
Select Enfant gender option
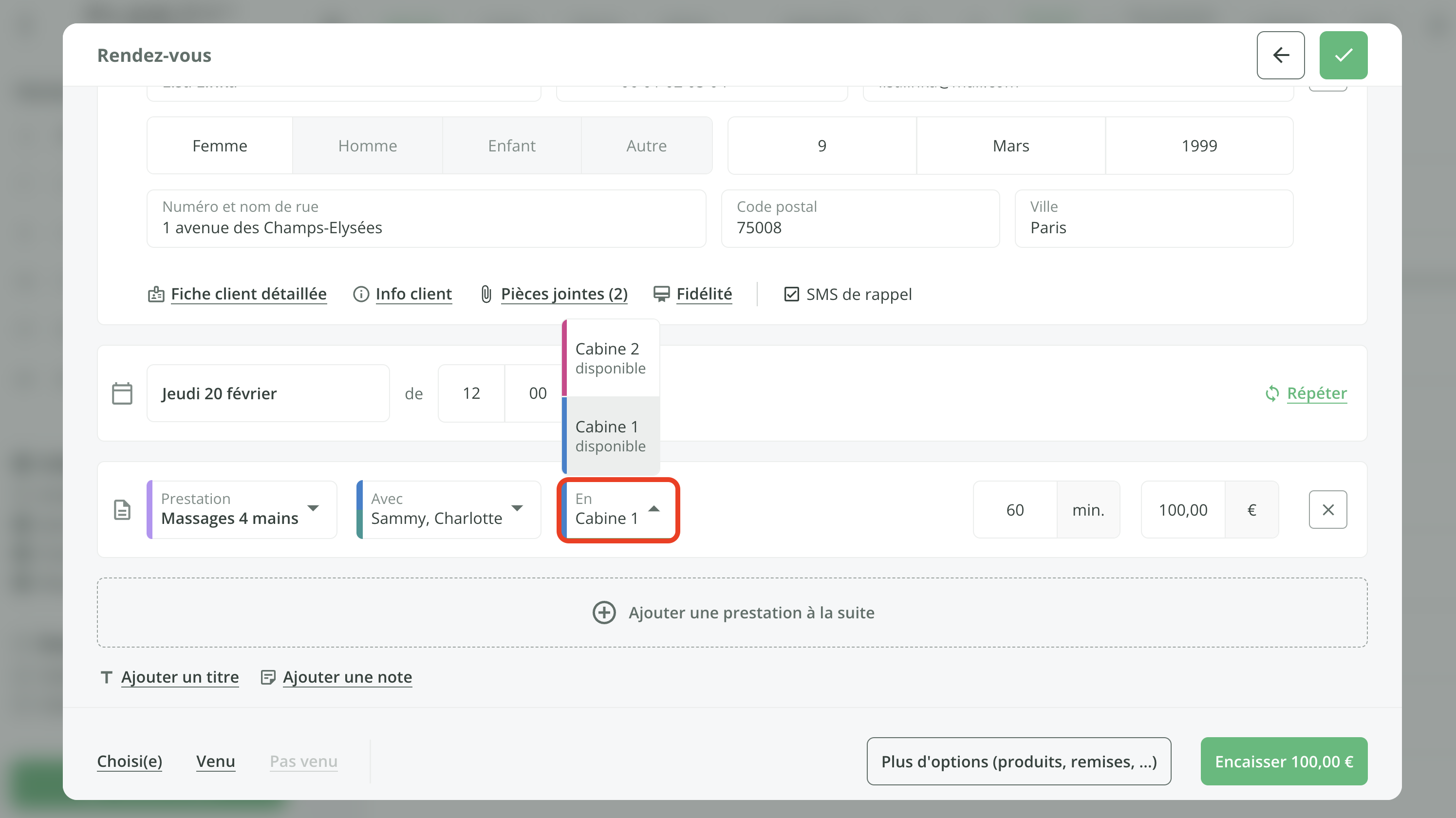tap(511, 146)
